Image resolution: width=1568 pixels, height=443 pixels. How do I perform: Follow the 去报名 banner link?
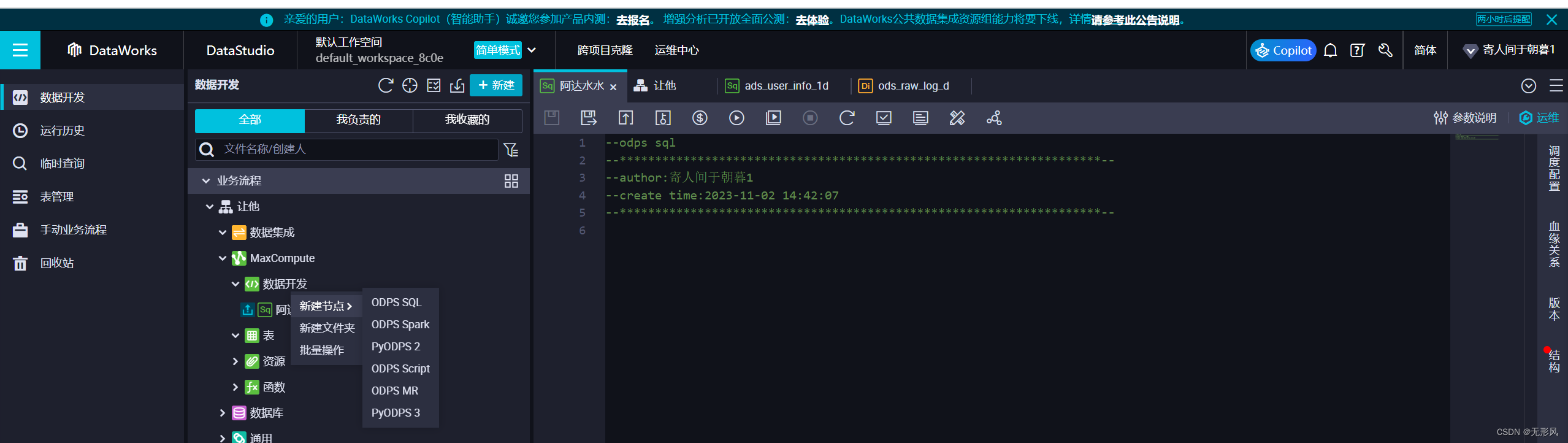633,20
